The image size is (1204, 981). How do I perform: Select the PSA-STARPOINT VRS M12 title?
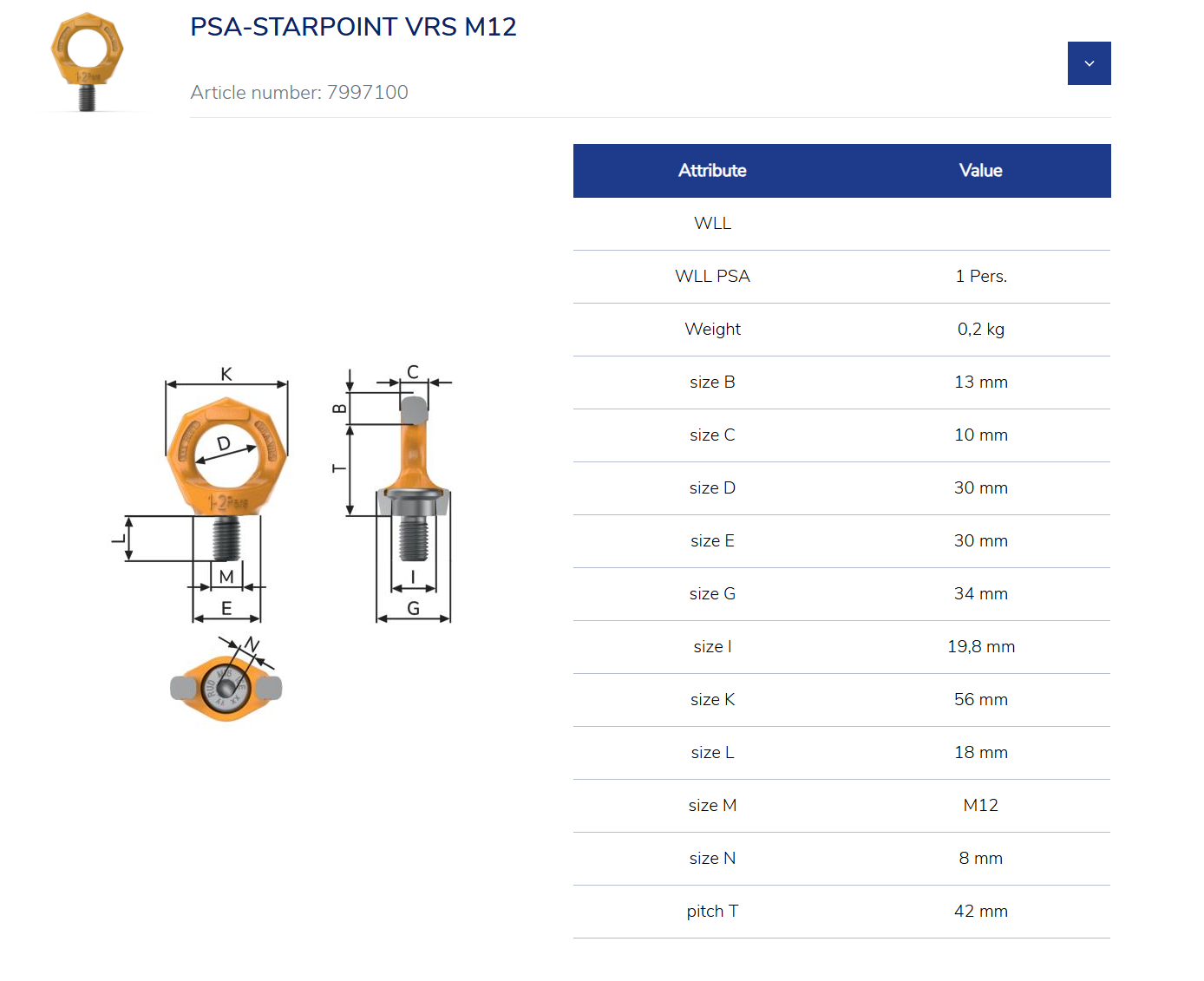(x=353, y=26)
